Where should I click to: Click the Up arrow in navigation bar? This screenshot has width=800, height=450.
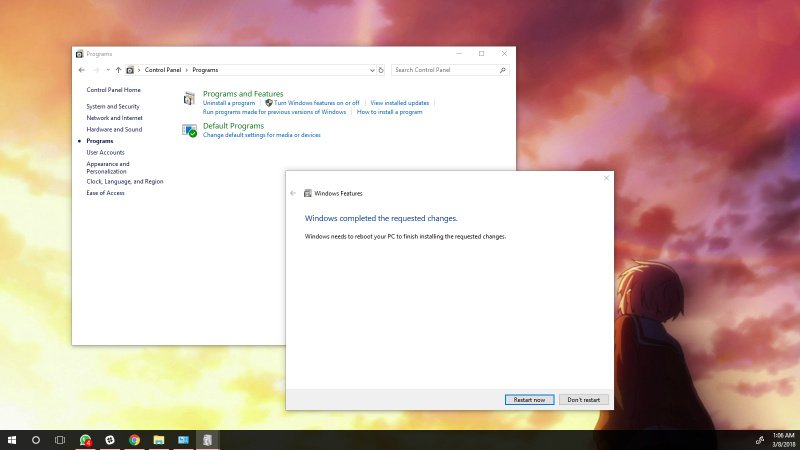pos(118,70)
